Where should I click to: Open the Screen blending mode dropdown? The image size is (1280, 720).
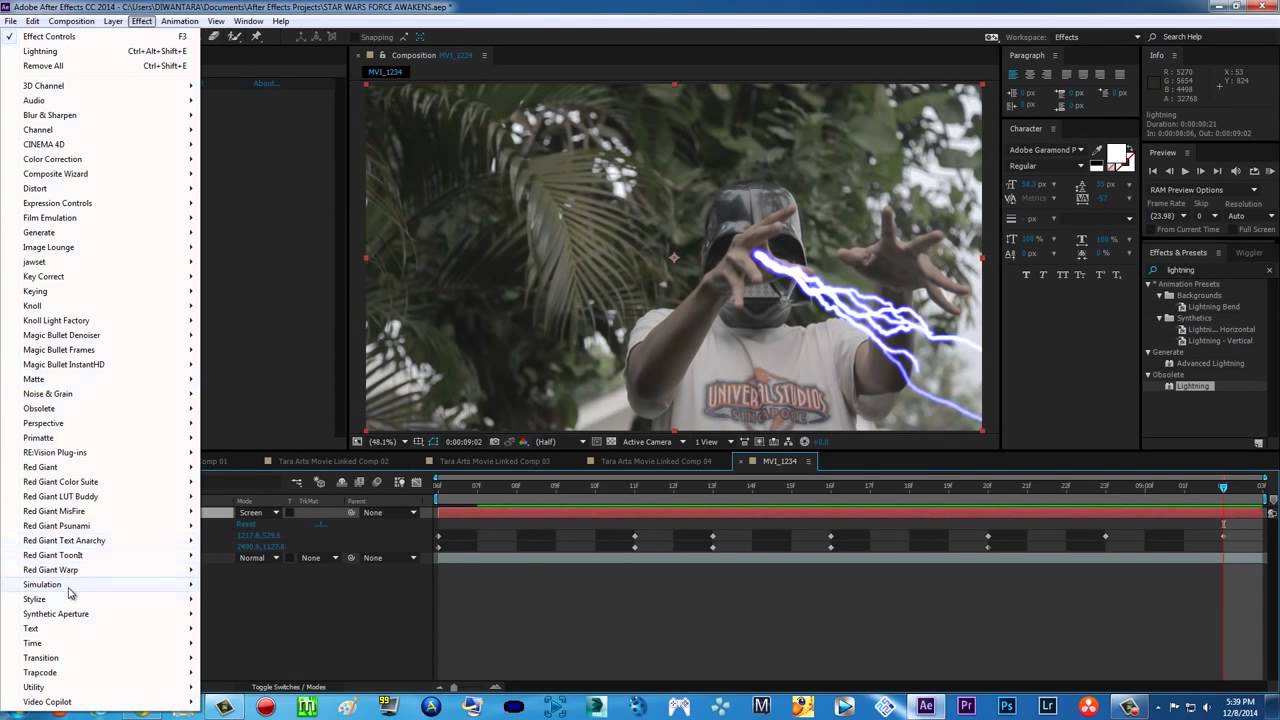[x=258, y=513]
